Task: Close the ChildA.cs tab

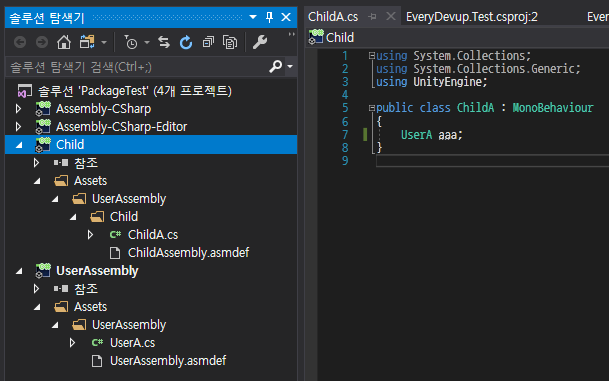Action: (x=391, y=16)
